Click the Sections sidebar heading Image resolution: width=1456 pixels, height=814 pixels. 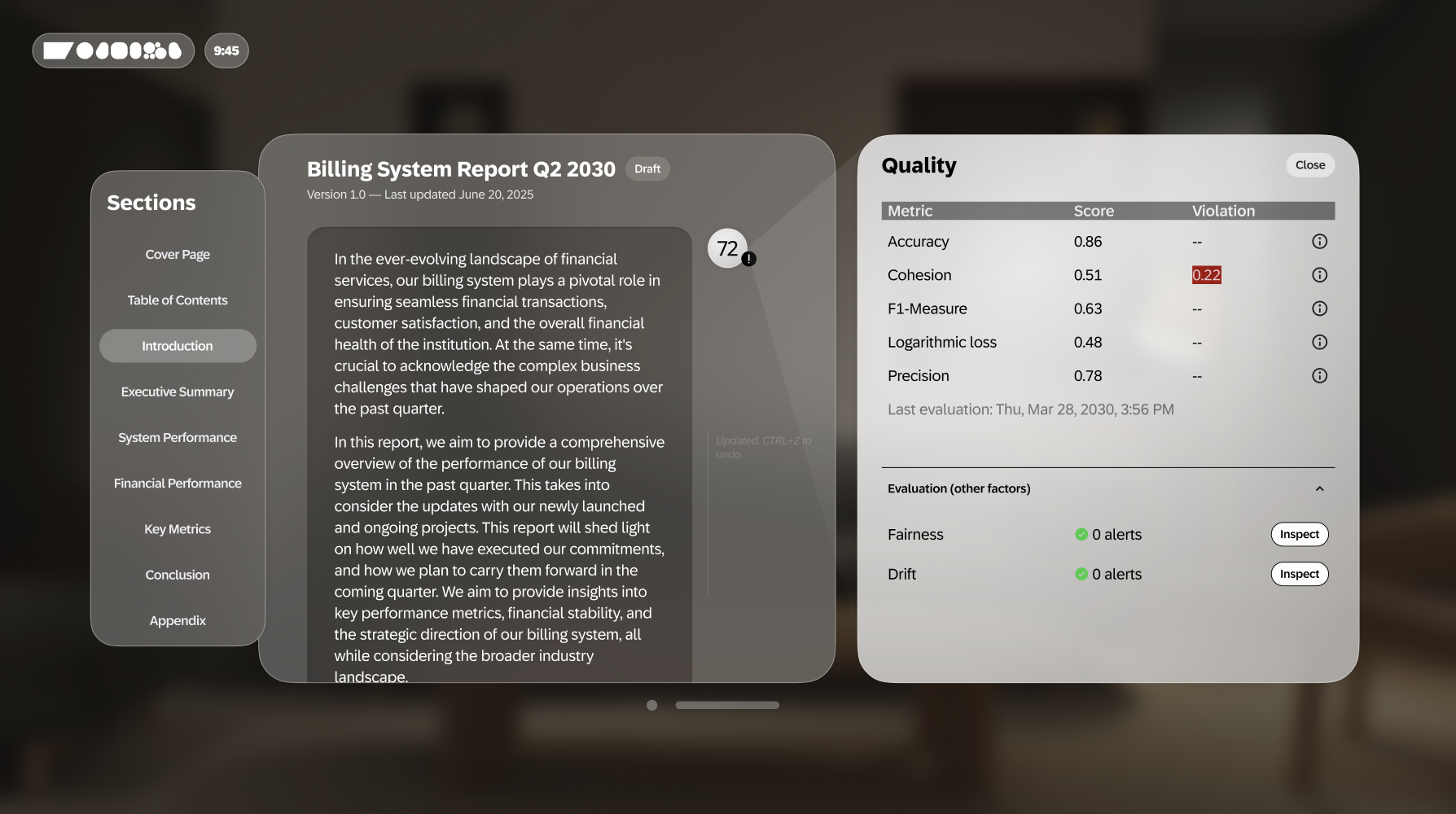151,203
